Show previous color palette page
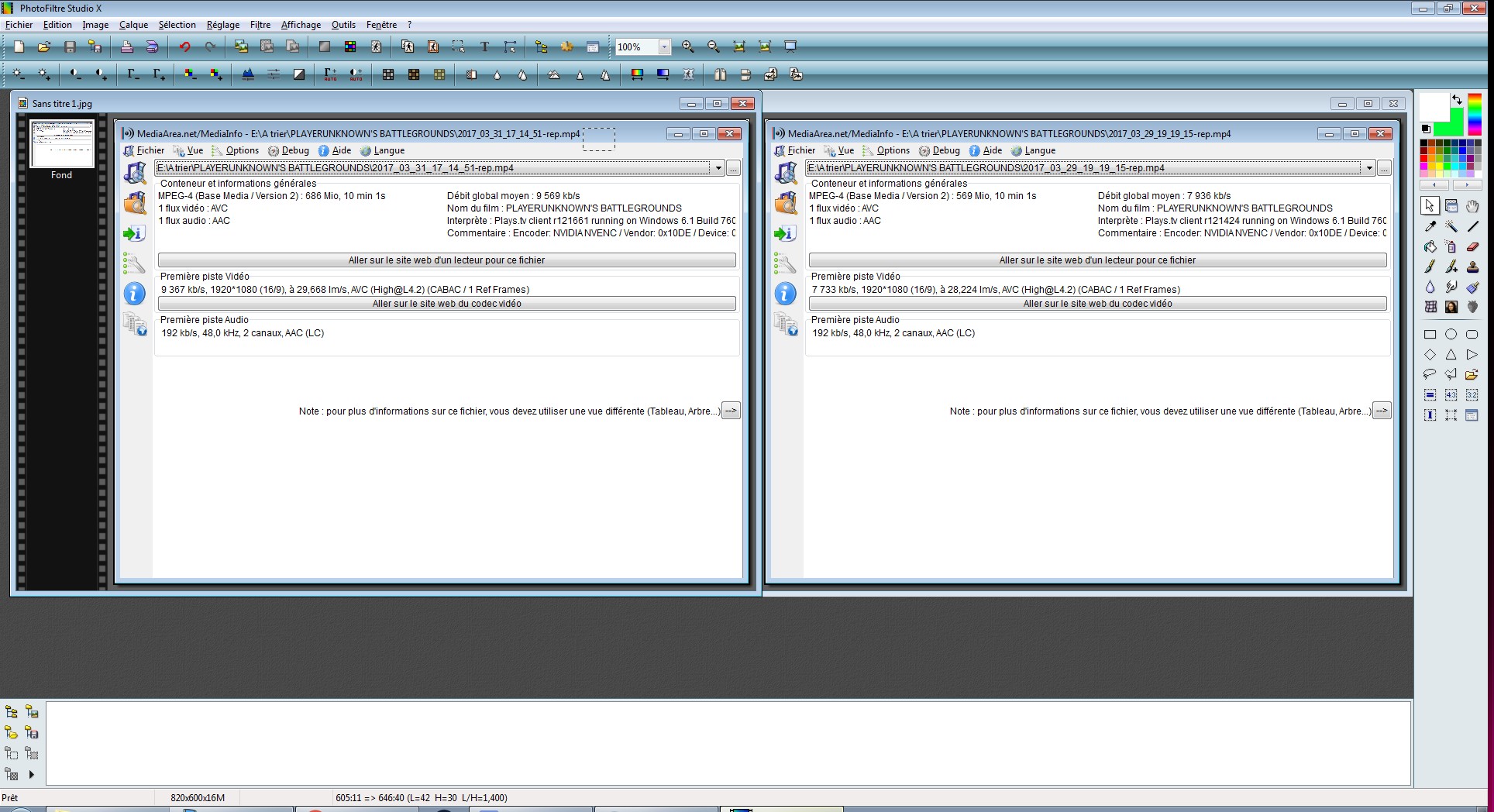 coord(1434,185)
